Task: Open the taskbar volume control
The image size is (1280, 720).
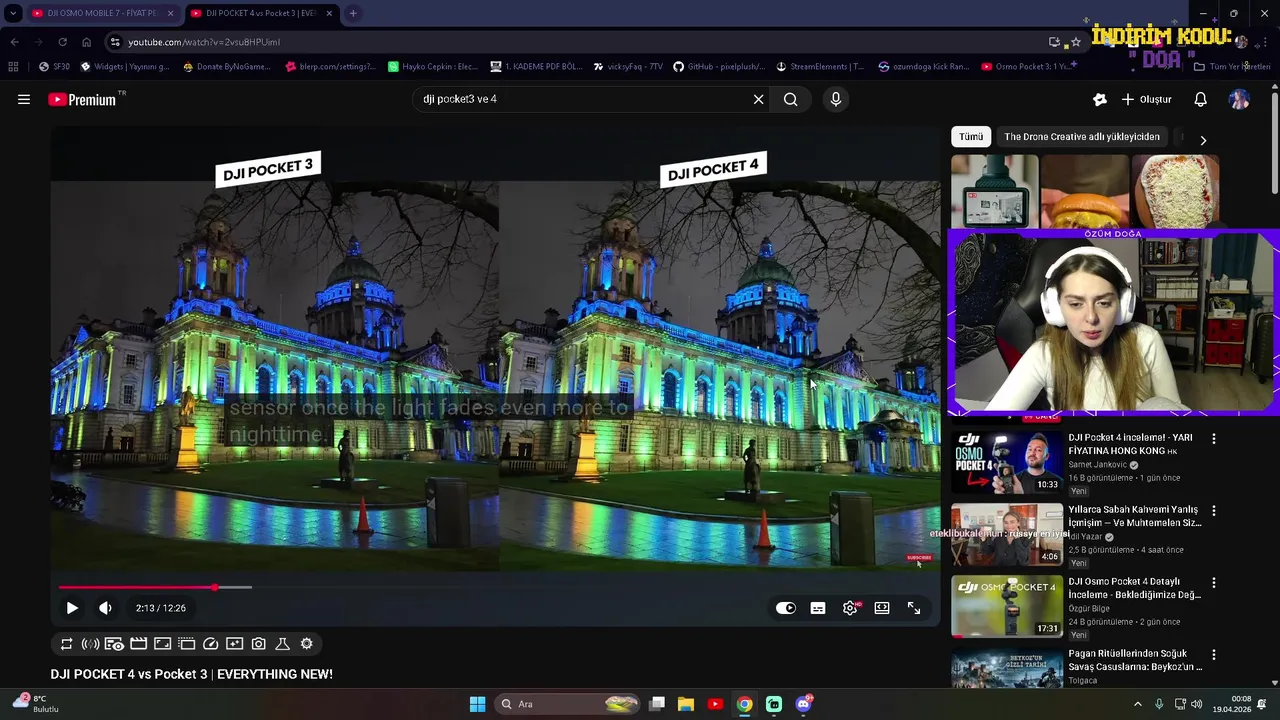Action: coord(1195,704)
